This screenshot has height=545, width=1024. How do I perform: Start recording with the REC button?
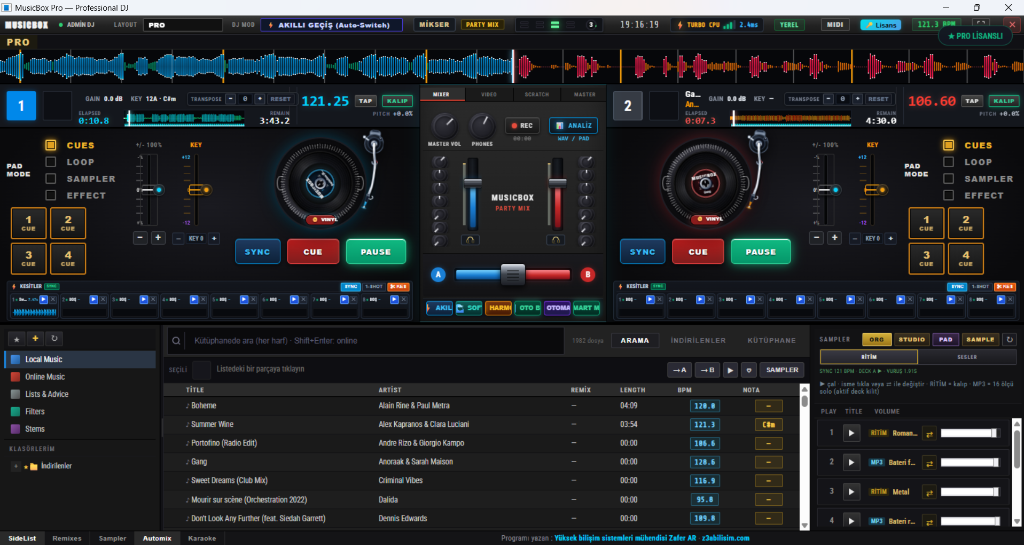click(522, 125)
